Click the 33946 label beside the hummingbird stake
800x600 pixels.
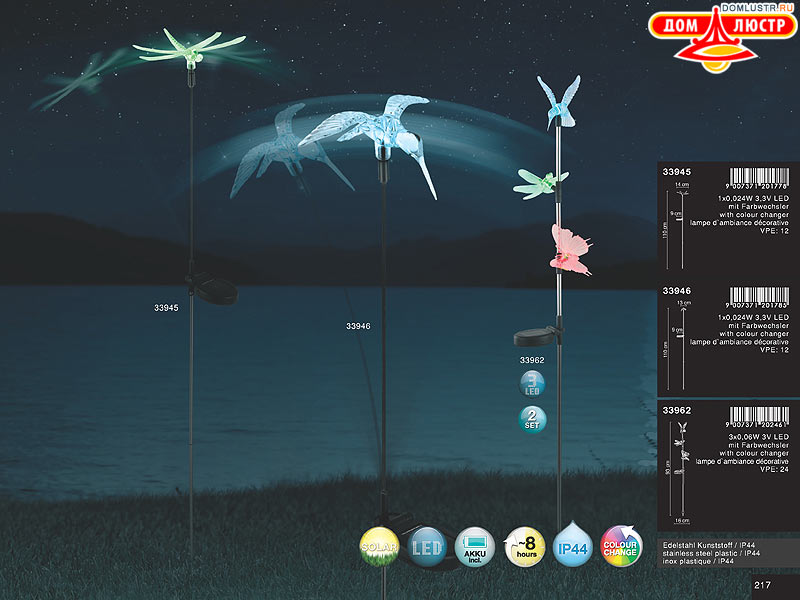358,326
